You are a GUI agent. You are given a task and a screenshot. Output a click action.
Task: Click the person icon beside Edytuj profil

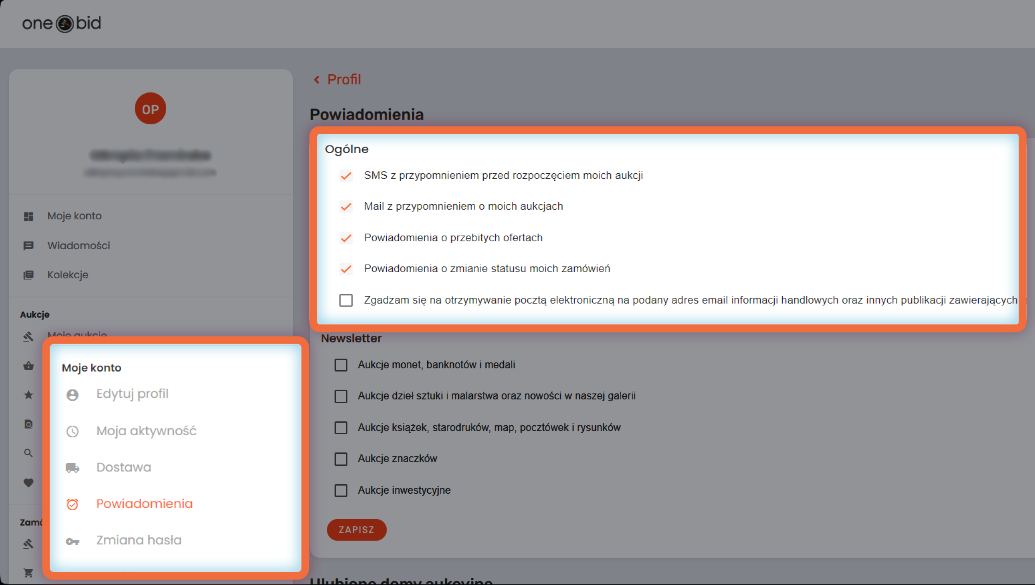73,395
